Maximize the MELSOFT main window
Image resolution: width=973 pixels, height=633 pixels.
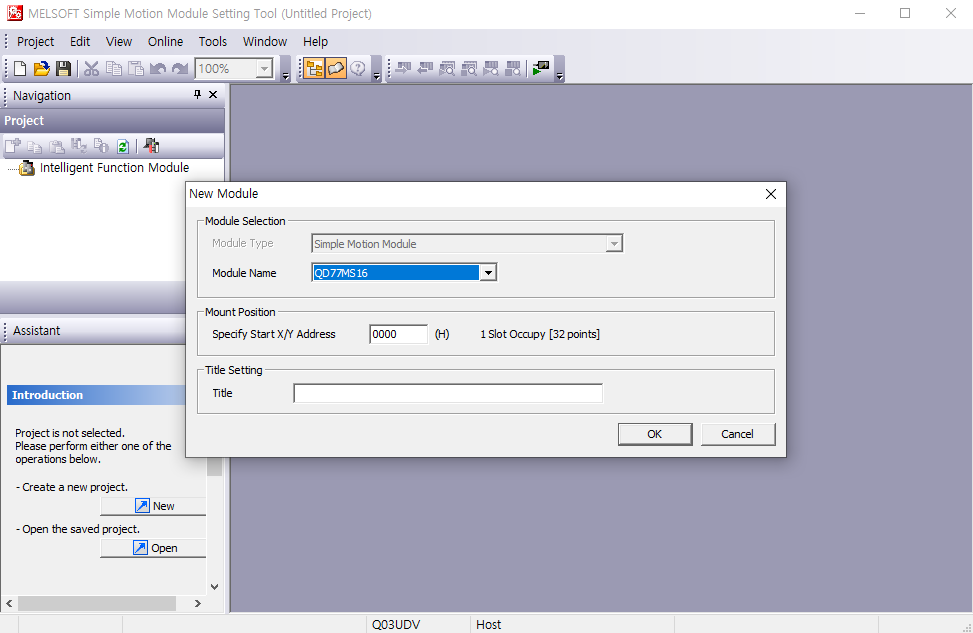(905, 13)
